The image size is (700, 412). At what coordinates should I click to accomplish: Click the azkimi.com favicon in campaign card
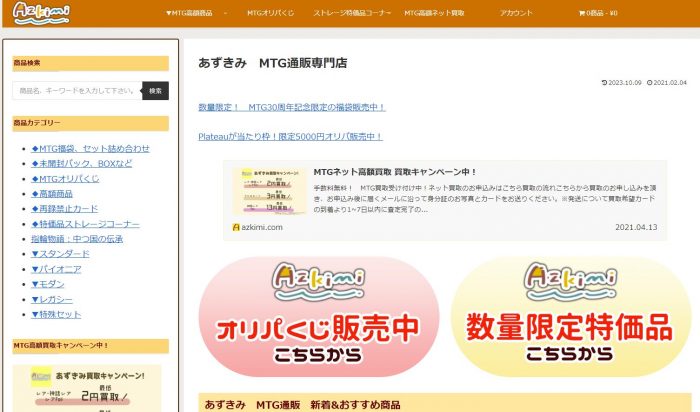click(236, 227)
